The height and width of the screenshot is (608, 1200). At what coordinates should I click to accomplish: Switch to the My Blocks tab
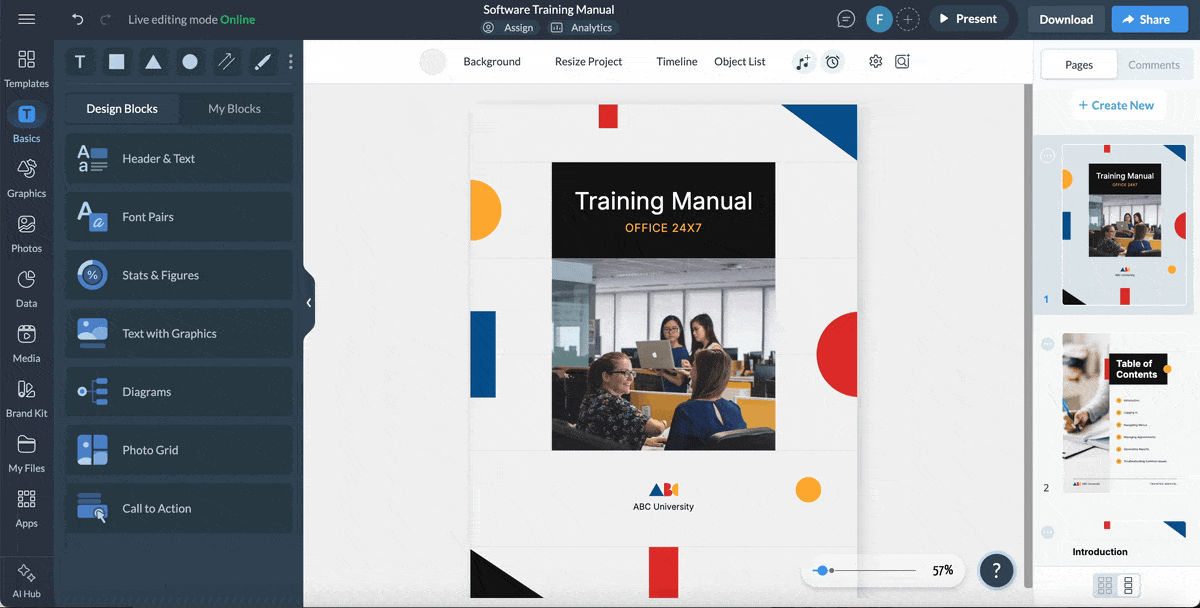[236, 108]
